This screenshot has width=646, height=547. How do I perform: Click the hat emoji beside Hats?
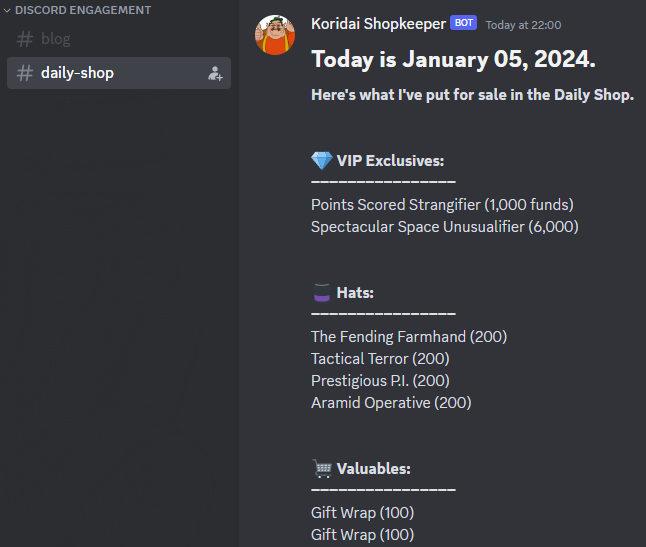[321, 293]
